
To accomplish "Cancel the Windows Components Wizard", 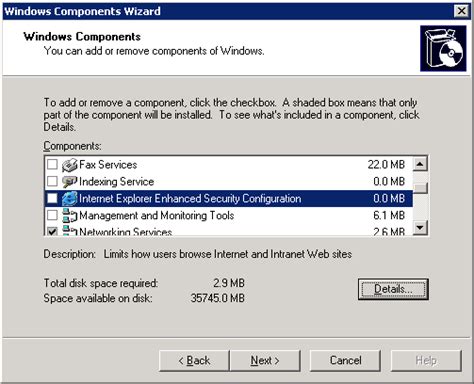I will point(345,361).
